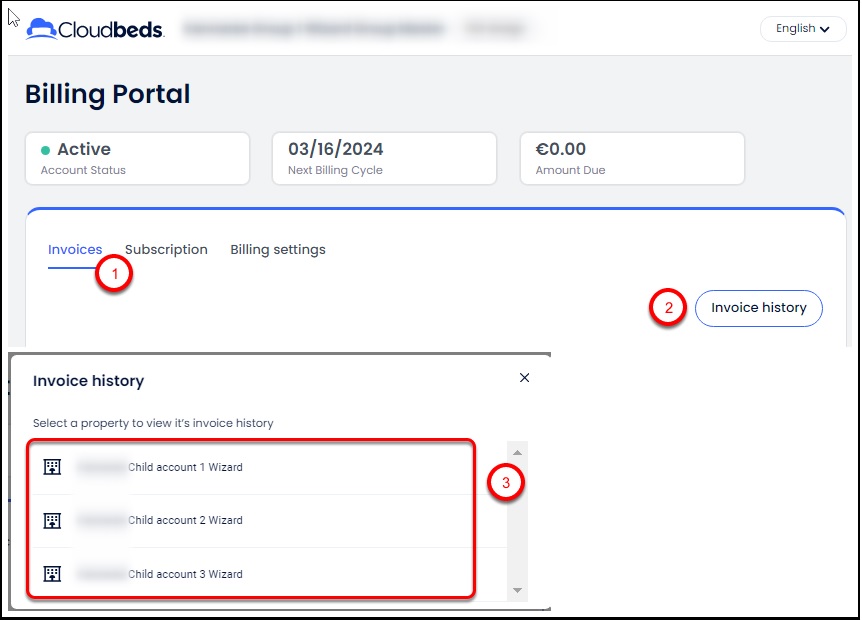This screenshot has width=862, height=620.
Task: Click the Cloudbeds logo
Action: (95, 29)
